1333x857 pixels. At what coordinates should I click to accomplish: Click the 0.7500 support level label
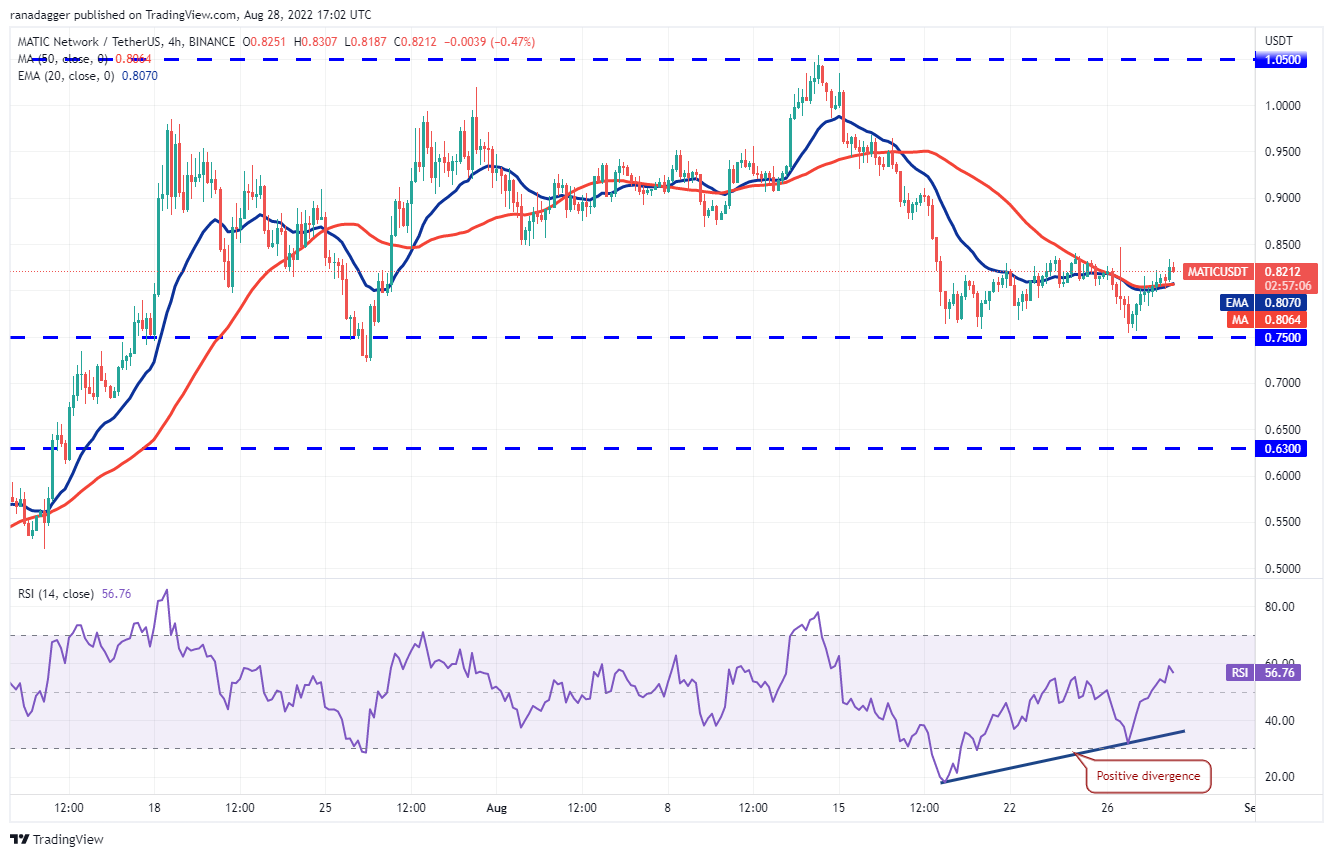pyautogui.click(x=1283, y=338)
